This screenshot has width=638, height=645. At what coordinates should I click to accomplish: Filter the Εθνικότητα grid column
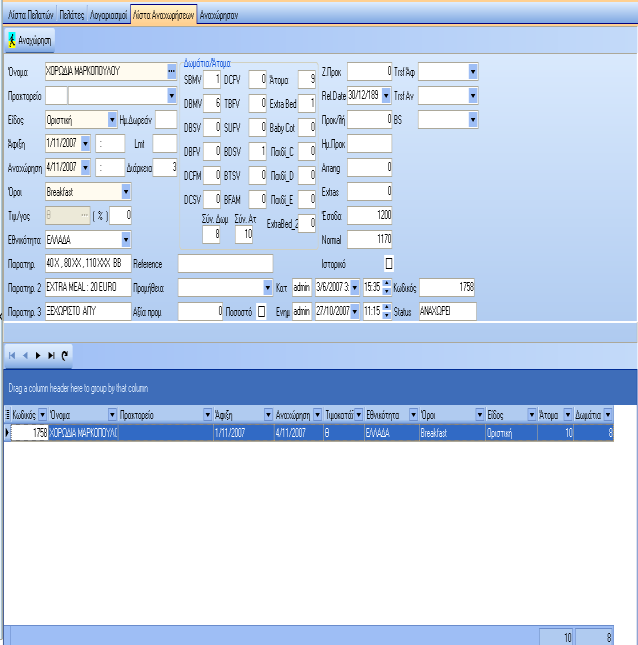coord(413,415)
